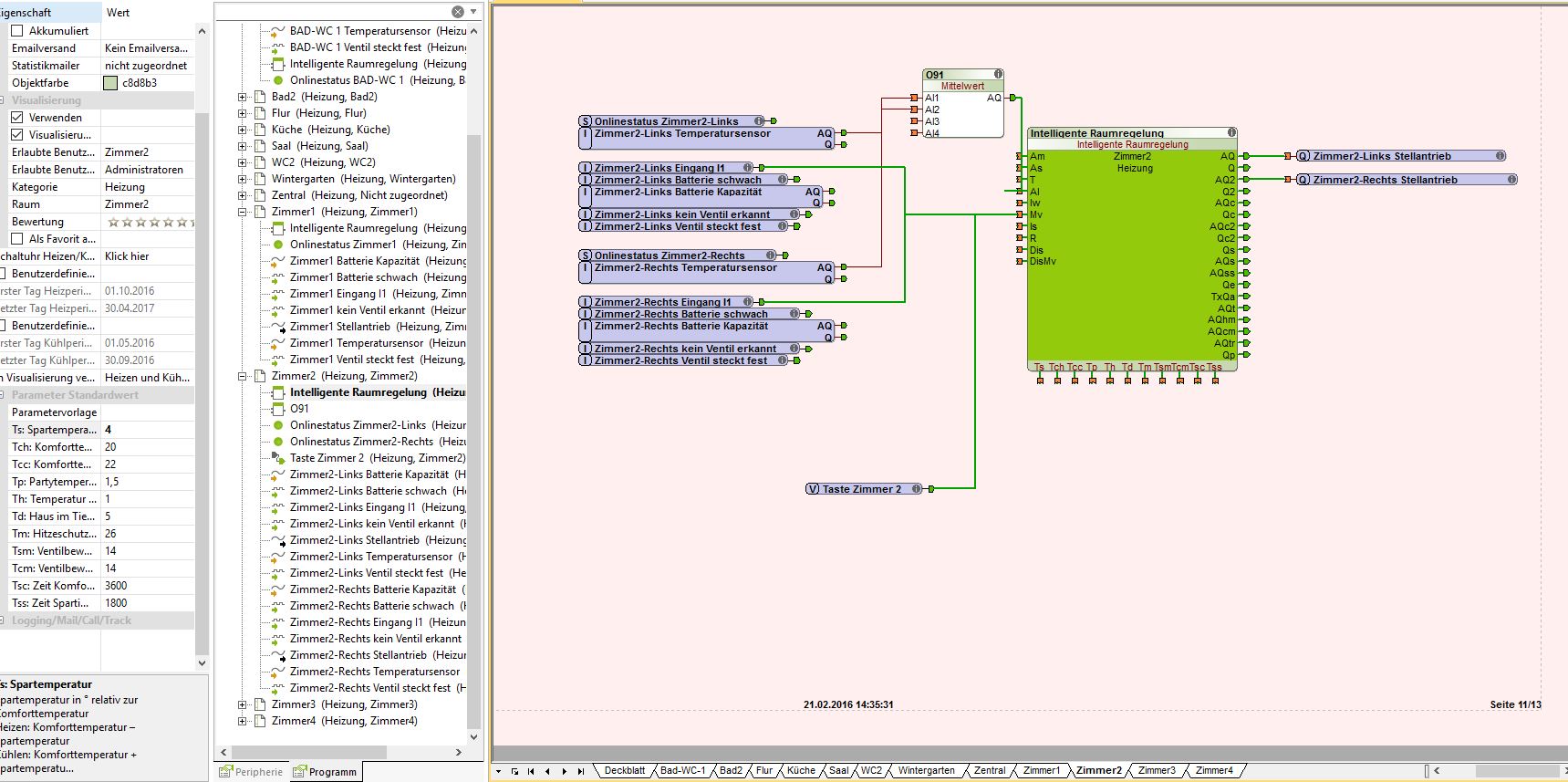Click info icon on Intelligente Raumregelung block
Screen dimensions: 1568x782
(x=1231, y=133)
